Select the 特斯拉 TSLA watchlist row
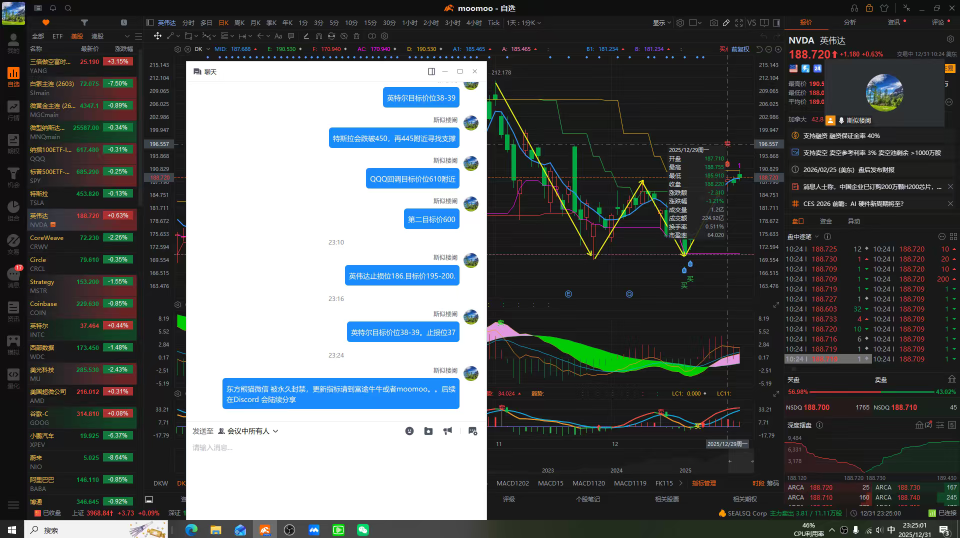This screenshot has height=538, width=960. (81, 198)
